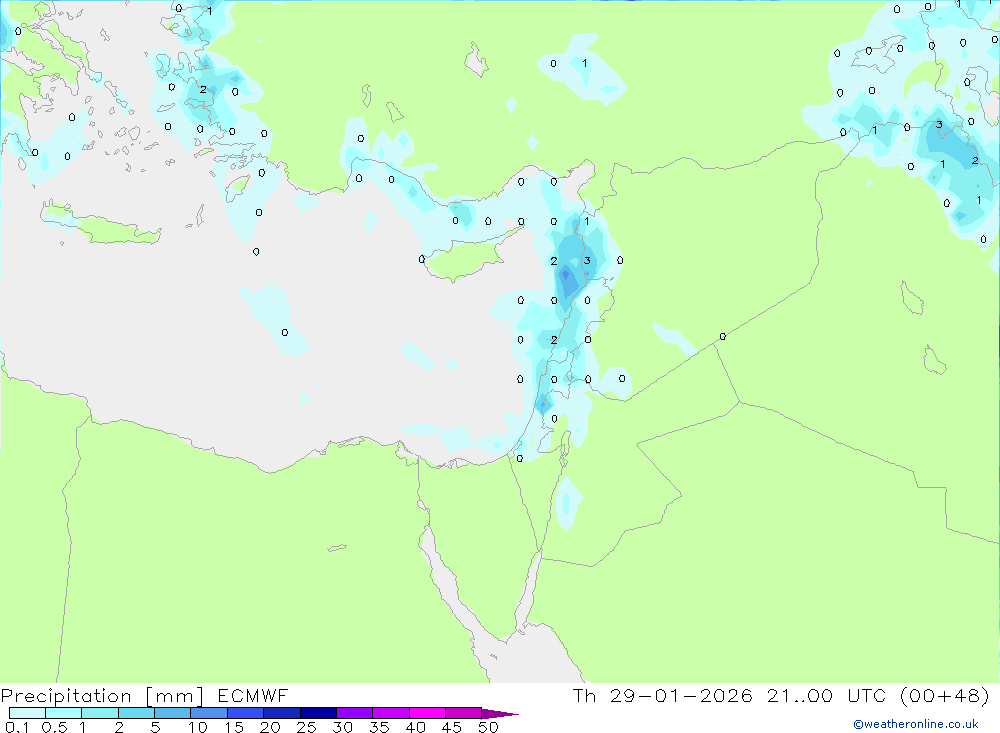Image resolution: width=1000 pixels, height=733 pixels.
Task: Click legend label '35'
Action: tap(379, 727)
